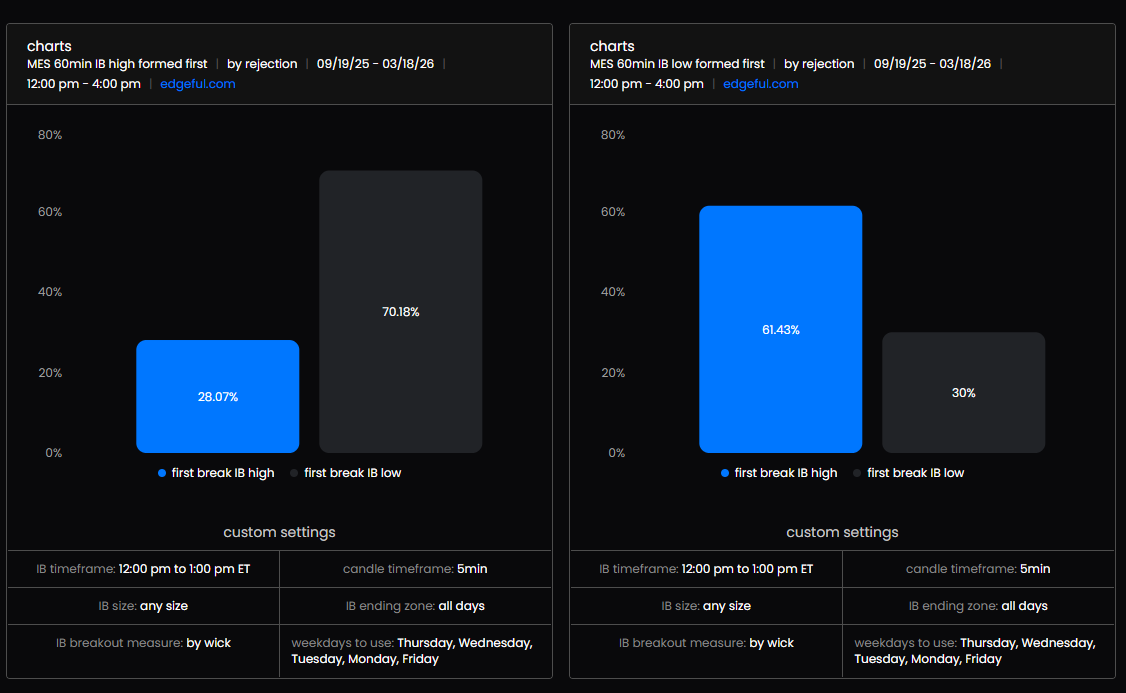This screenshot has height=693, width=1126.
Task: Click 'IB ending zone: all days' in left settings
Action: pos(415,606)
